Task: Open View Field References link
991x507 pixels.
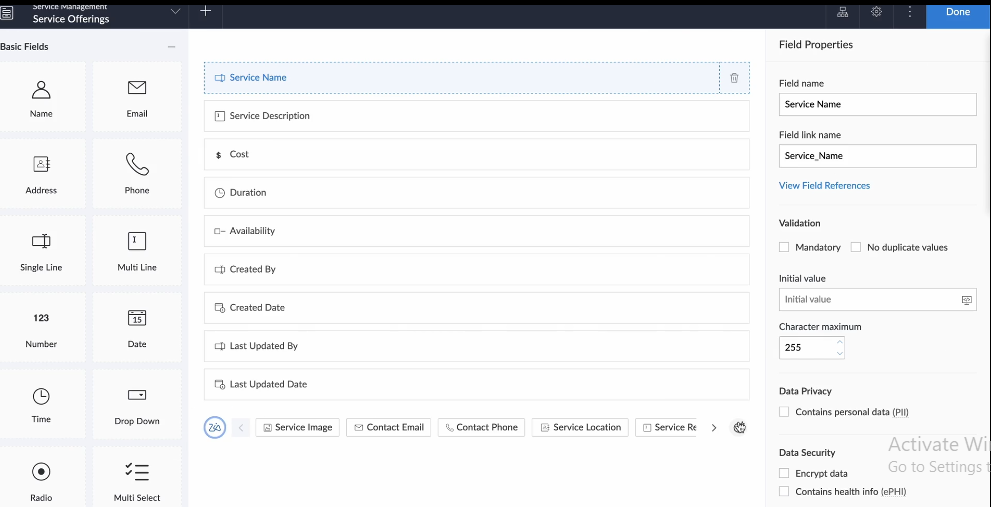Action: [824, 186]
